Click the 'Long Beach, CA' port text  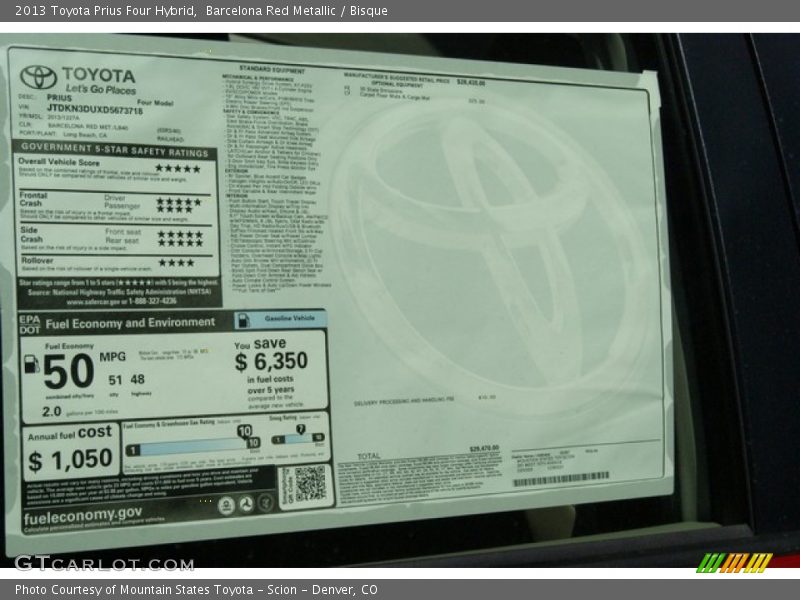(x=85, y=135)
